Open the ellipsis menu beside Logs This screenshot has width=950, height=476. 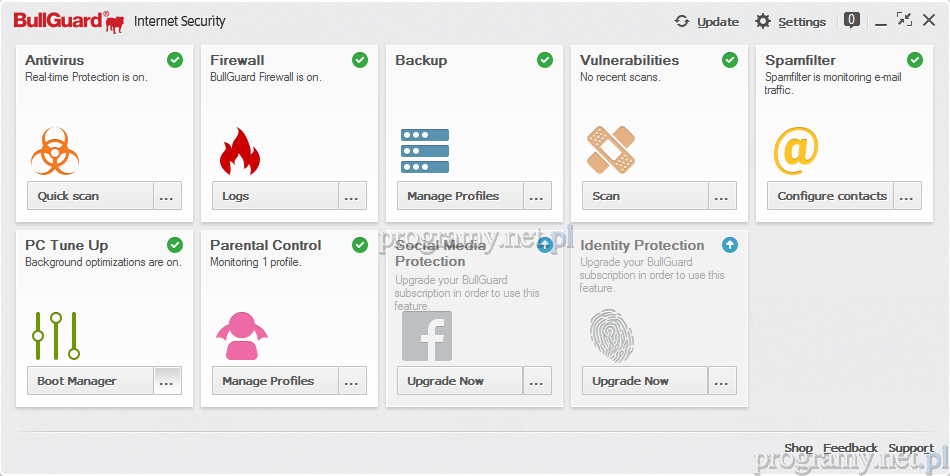pos(352,196)
